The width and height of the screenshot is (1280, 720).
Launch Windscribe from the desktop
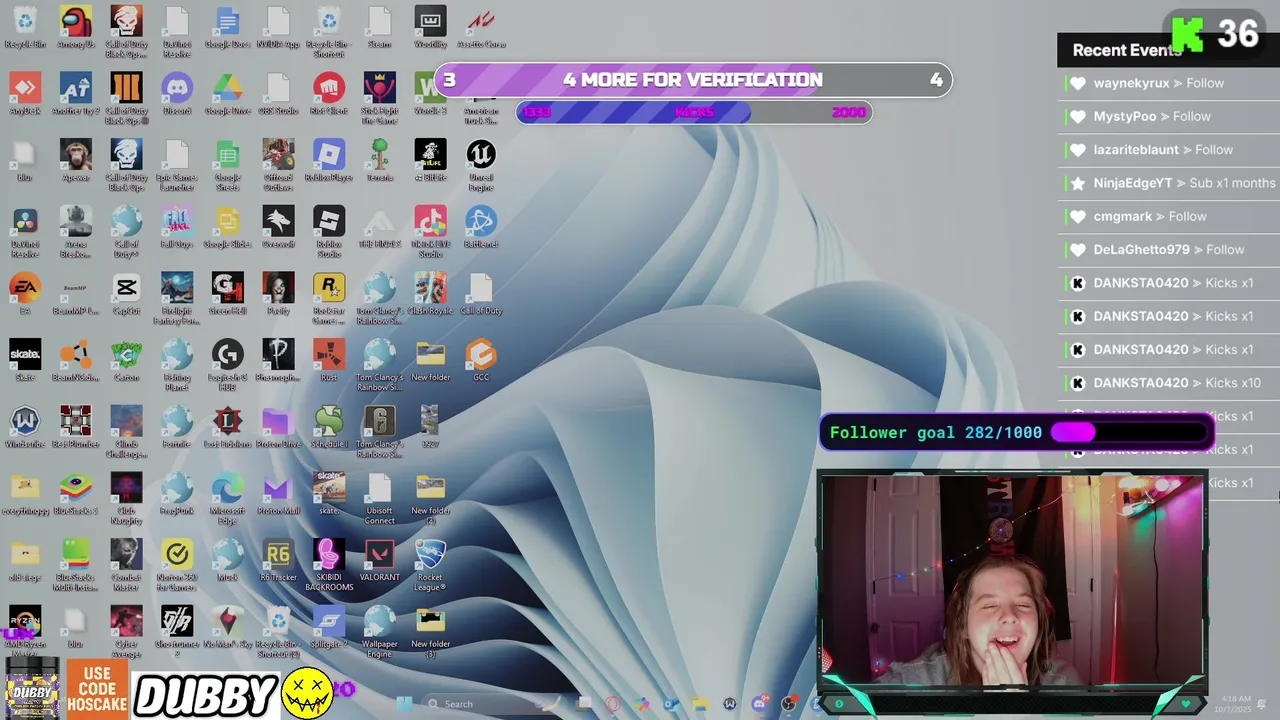click(x=25, y=427)
